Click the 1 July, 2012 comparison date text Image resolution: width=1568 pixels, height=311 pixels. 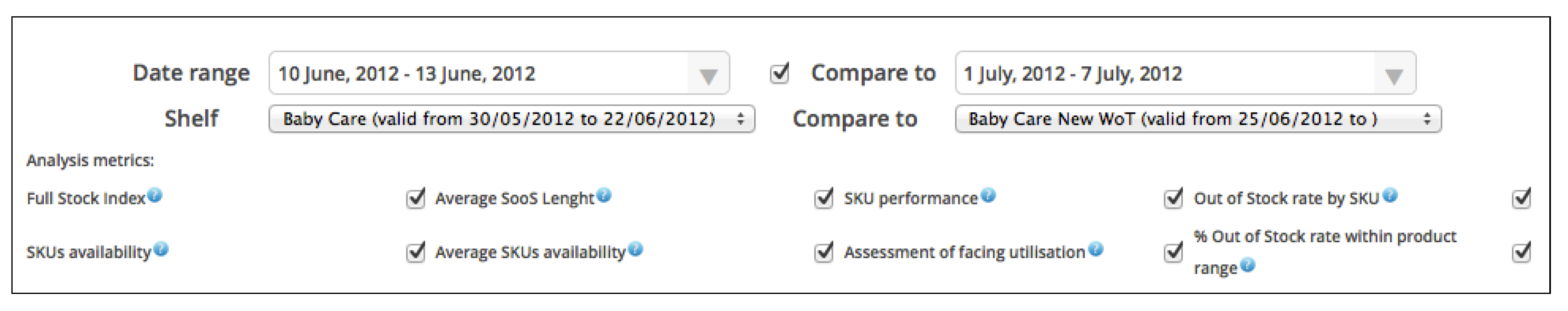(1073, 74)
